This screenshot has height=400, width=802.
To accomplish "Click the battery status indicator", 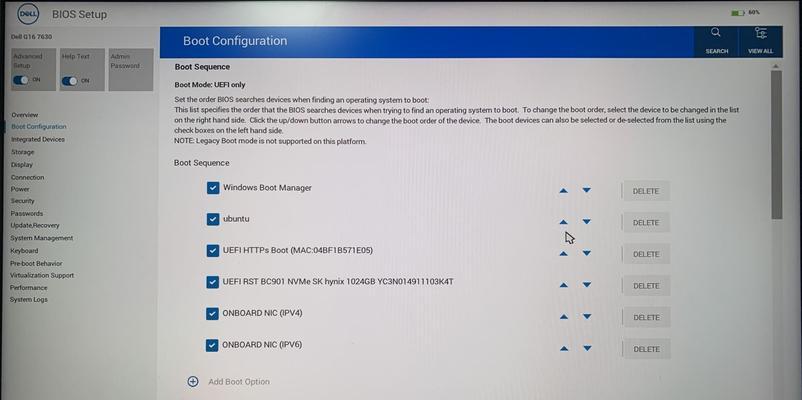I will 746,13.
